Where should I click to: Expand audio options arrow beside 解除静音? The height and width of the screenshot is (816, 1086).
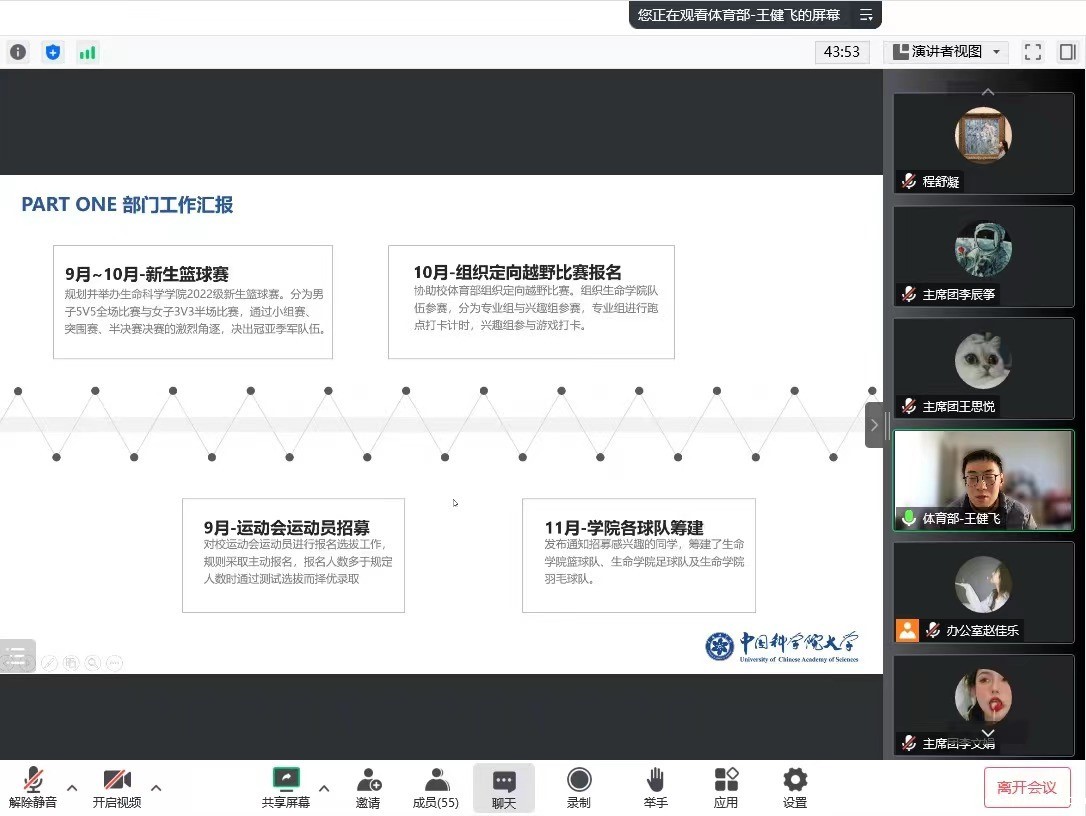(x=72, y=787)
